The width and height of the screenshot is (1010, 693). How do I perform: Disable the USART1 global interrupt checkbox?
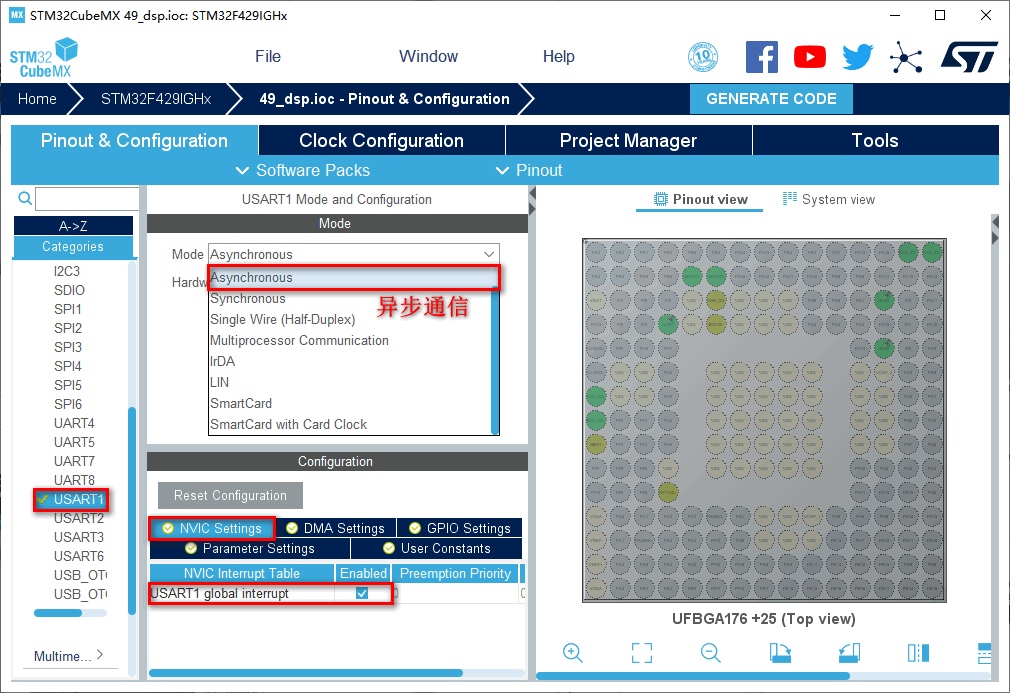362,593
